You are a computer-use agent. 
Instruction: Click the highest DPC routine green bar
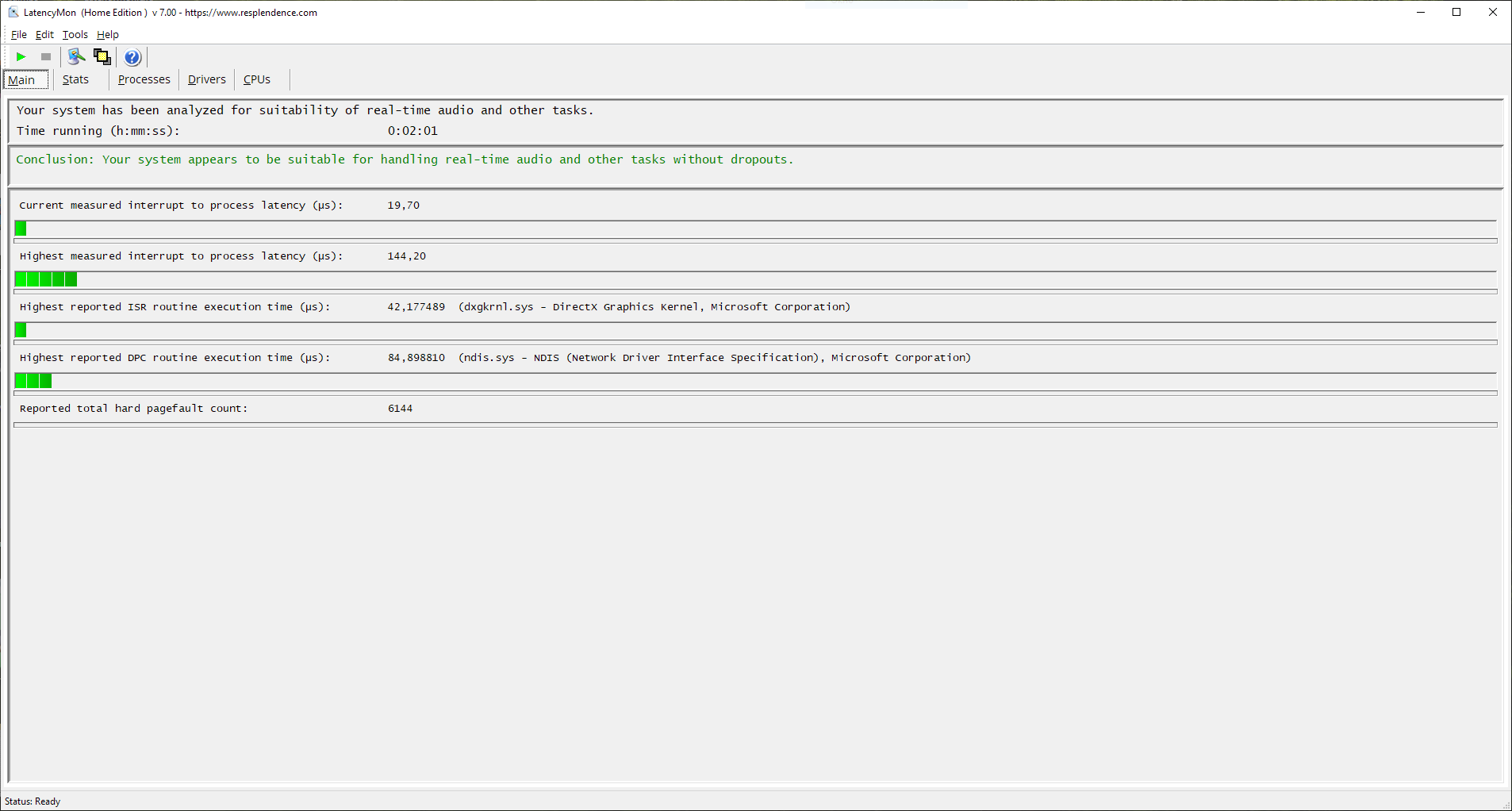(33, 381)
